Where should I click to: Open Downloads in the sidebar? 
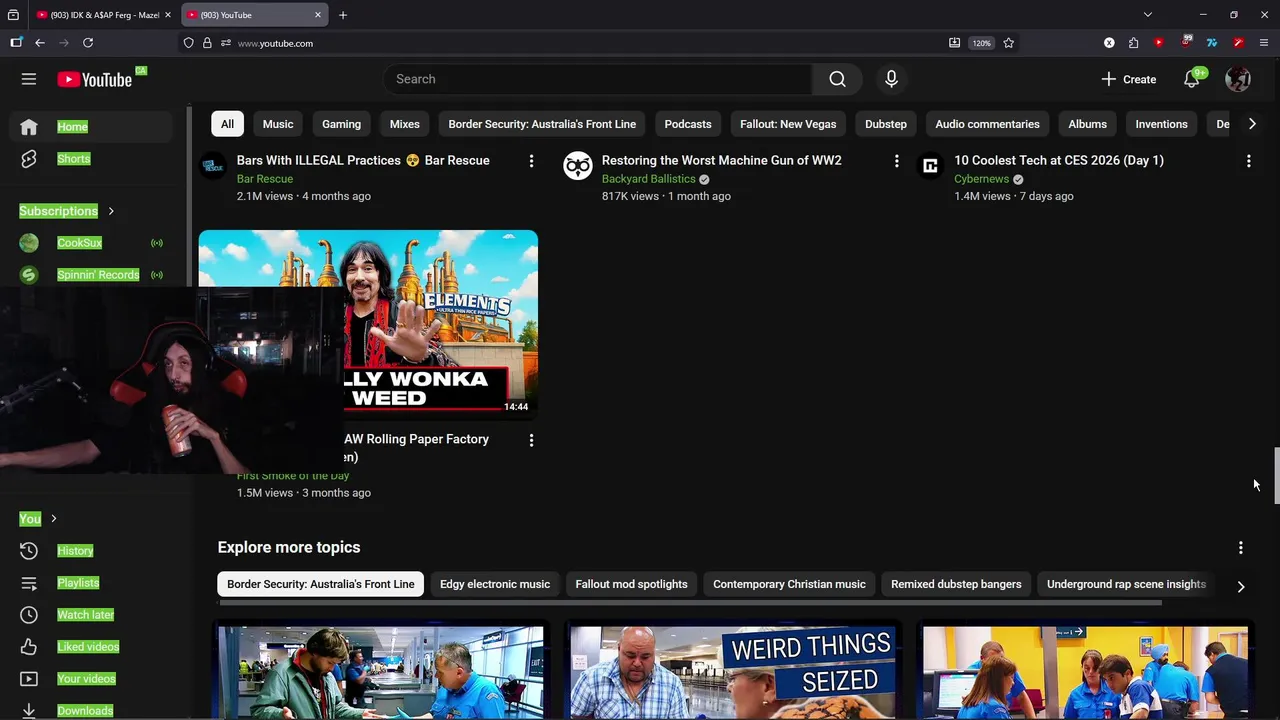point(85,710)
